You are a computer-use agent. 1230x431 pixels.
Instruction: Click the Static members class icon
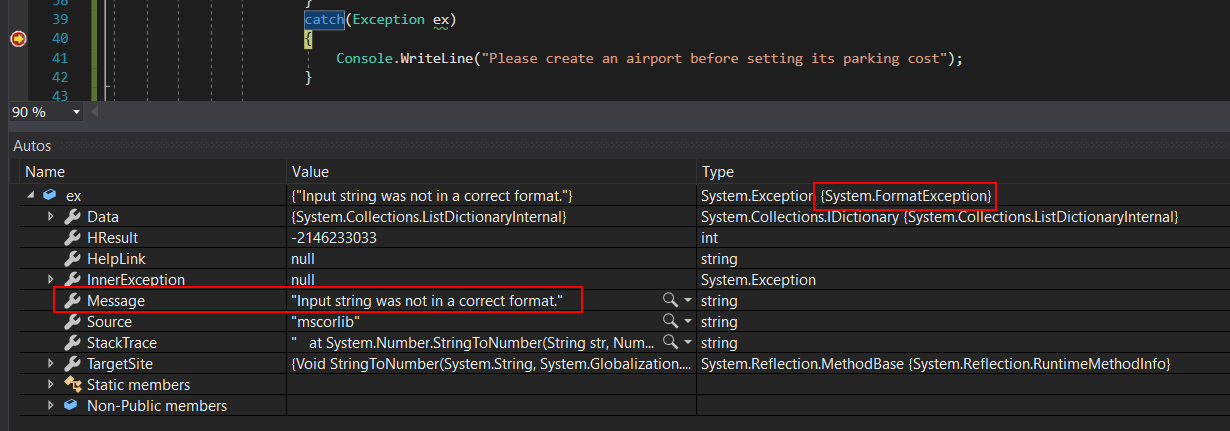72,385
